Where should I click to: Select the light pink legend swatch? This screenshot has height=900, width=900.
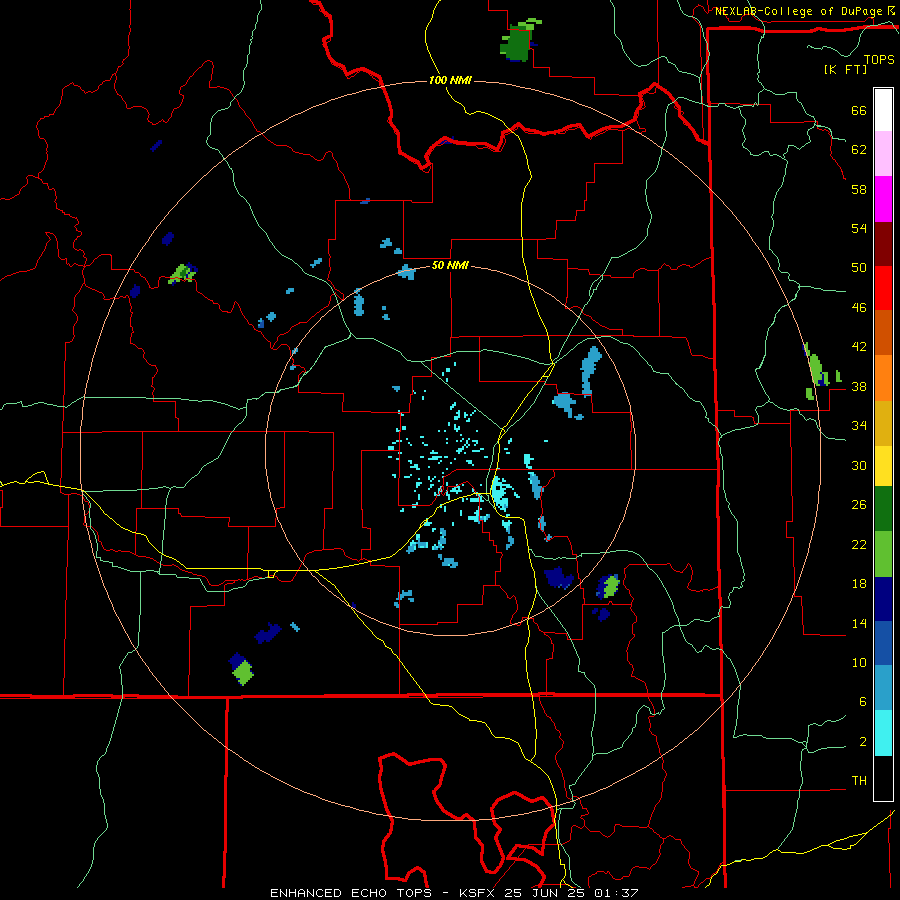click(883, 154)
